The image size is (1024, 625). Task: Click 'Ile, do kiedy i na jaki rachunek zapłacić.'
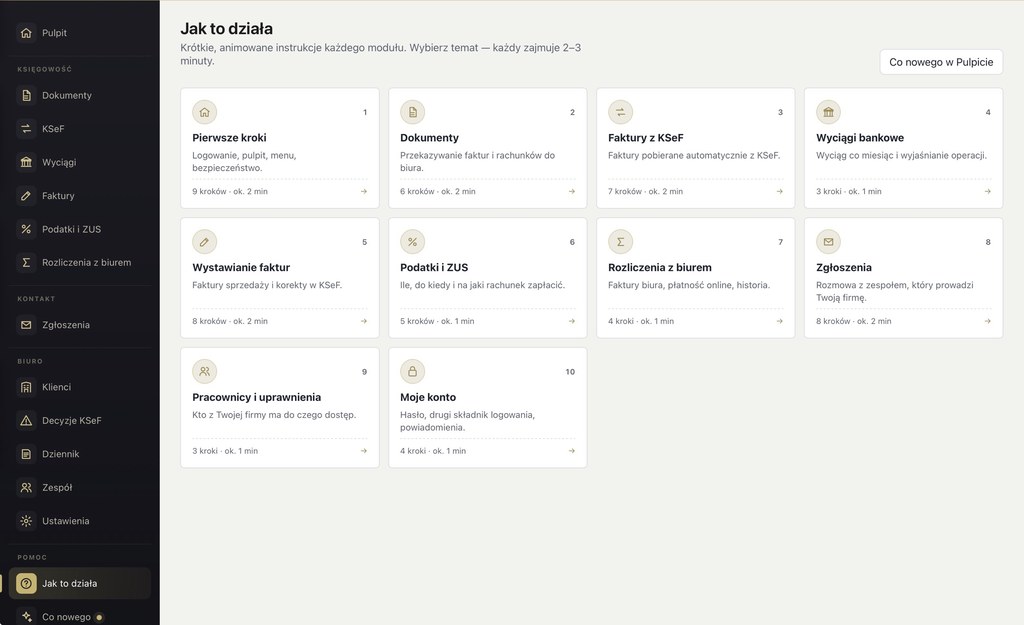tap(483, 285)
